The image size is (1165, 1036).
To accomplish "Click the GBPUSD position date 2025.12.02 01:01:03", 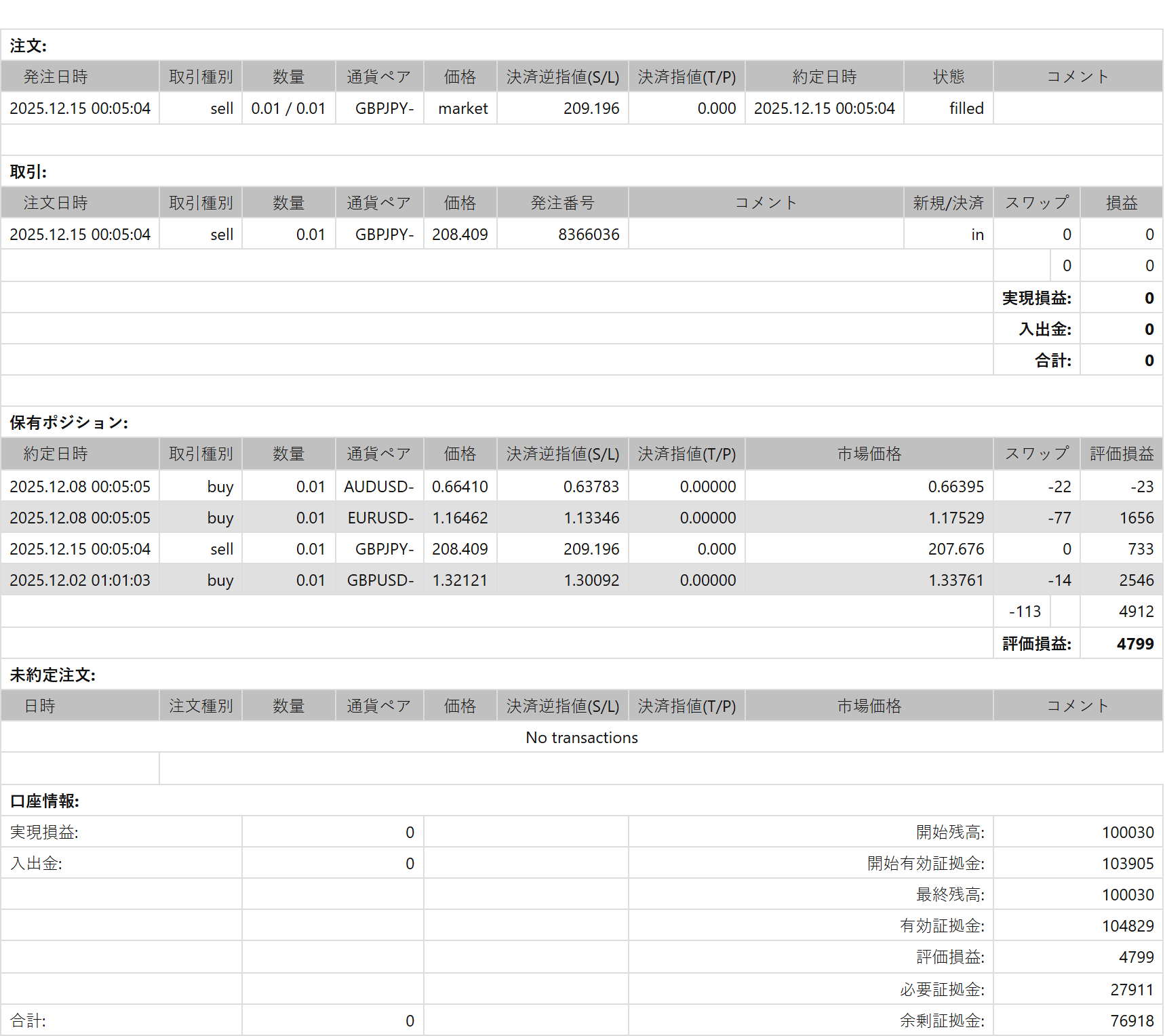I will pos(80,580).
